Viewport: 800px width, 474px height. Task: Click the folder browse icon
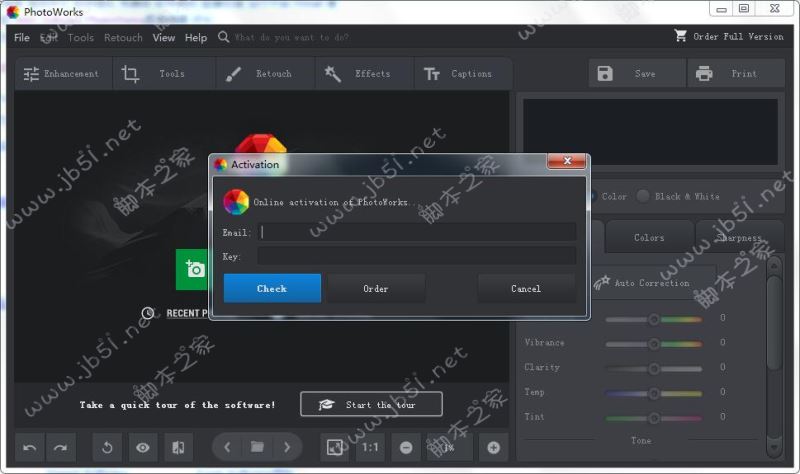[x=257, y=447]
